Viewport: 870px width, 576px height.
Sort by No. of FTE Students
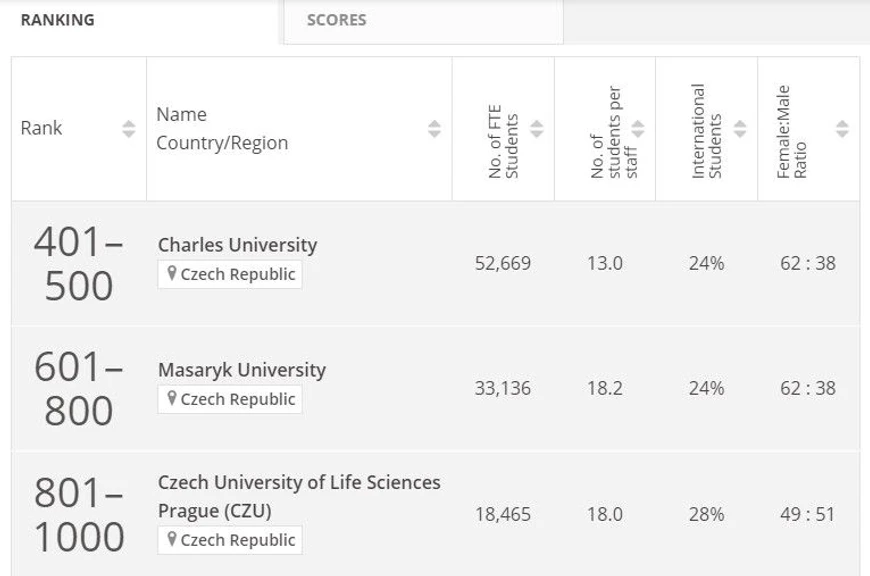point(538,128)
